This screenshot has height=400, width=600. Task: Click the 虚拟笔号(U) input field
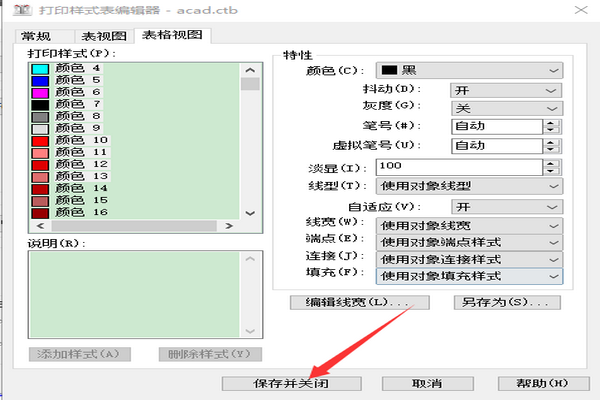tap(497, 146)
